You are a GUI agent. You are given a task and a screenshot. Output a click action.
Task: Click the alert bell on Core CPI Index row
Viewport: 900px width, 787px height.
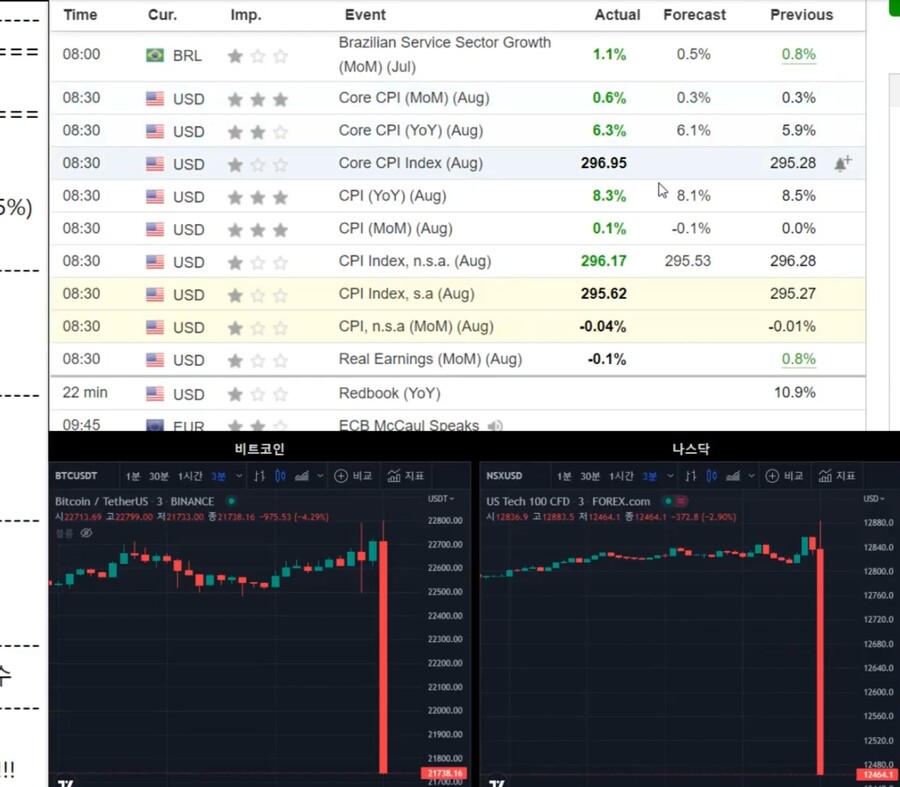[842, 163]
